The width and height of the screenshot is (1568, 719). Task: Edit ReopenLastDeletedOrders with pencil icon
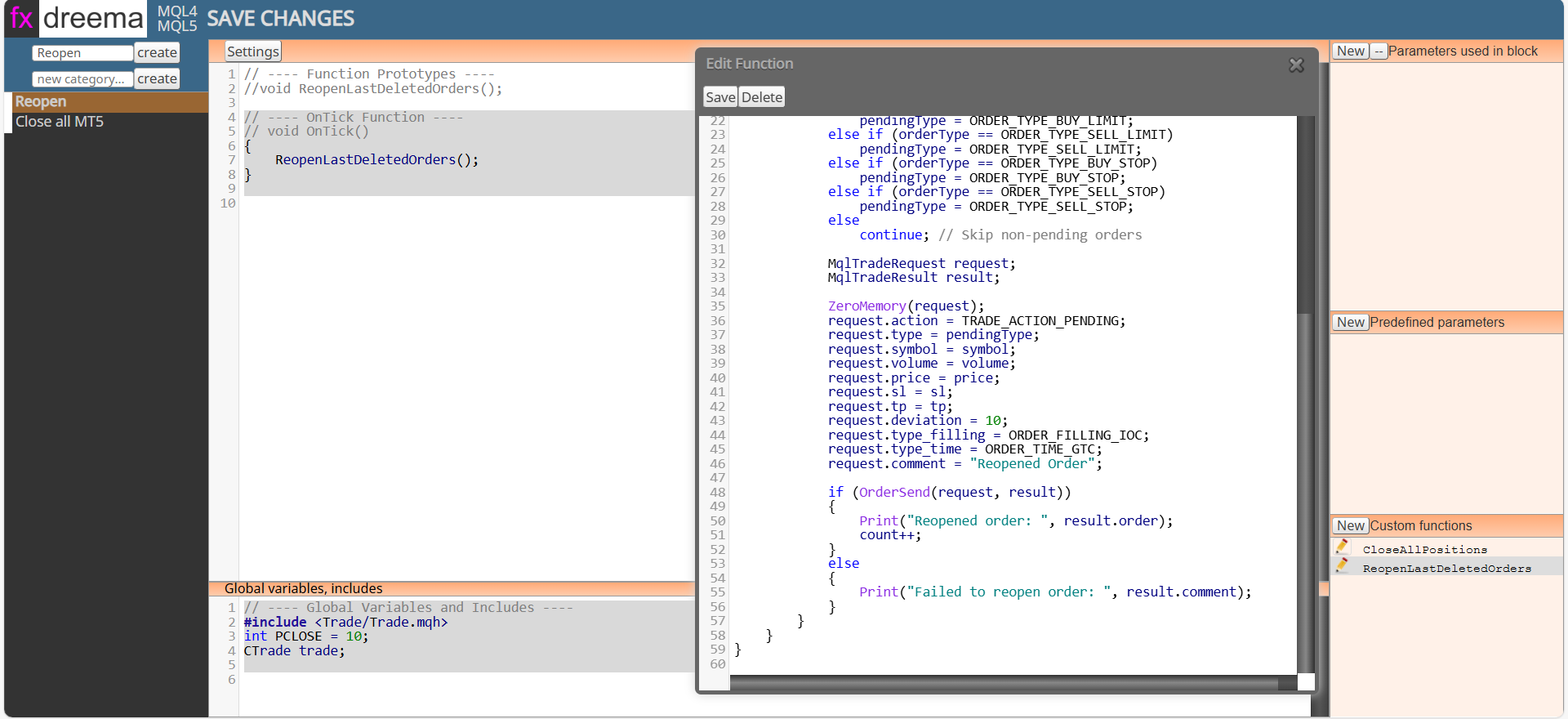pos(1342,566)
